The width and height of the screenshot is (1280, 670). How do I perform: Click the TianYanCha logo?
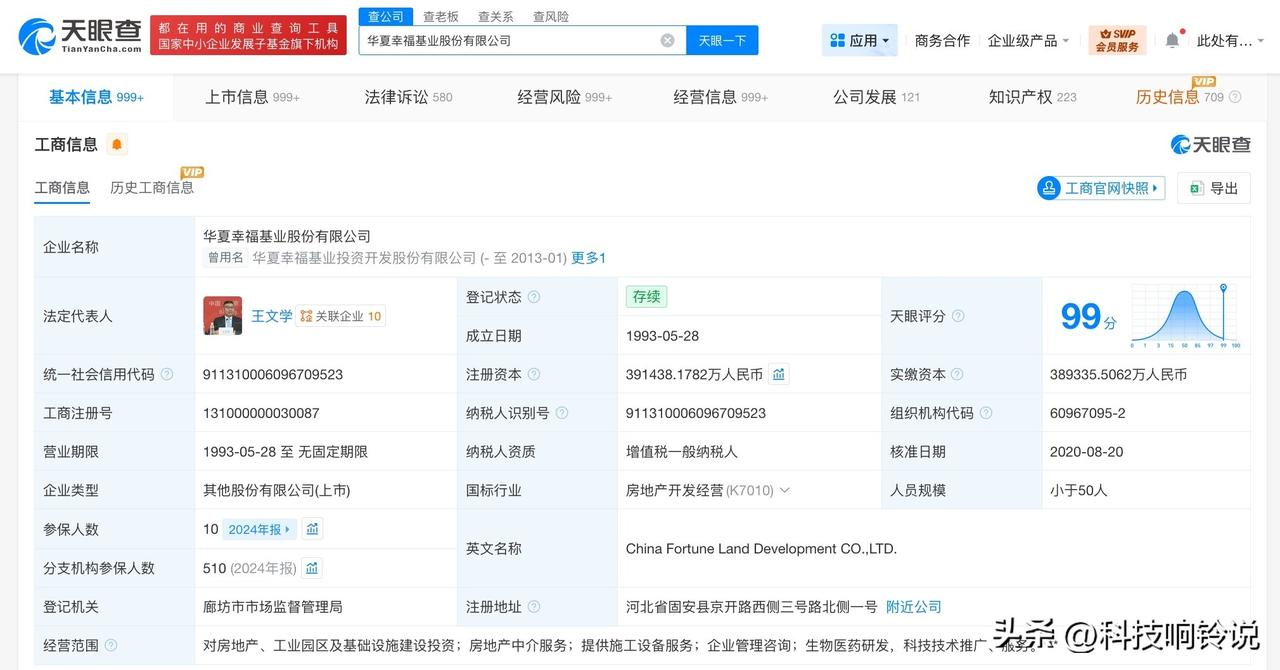click(79, 35)
